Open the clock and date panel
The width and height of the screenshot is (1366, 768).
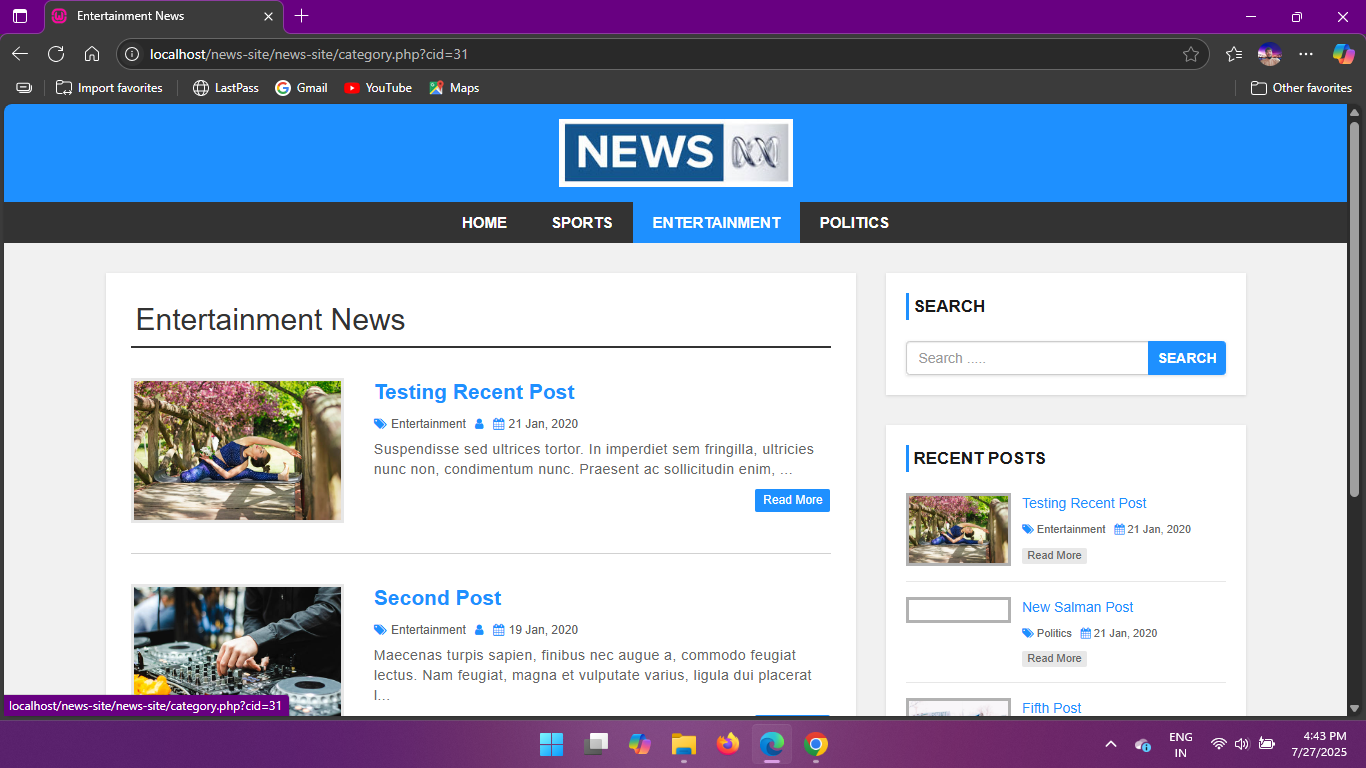pyautogui.click(x=1319, y=744)
